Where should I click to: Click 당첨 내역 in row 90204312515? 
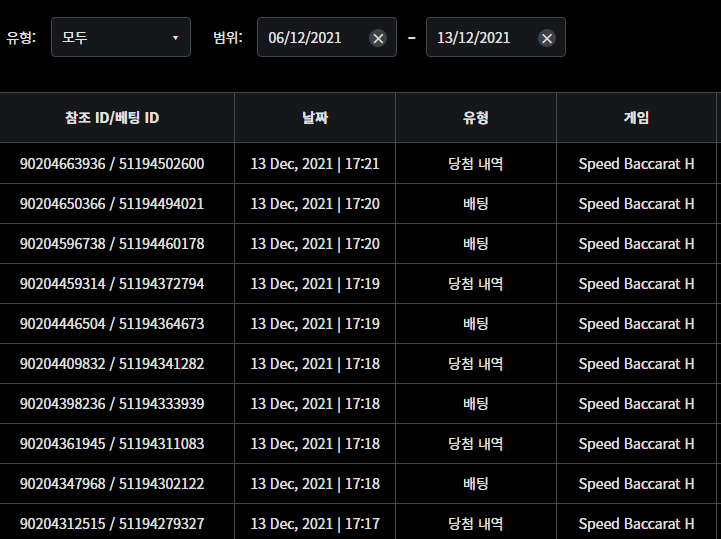(x=475, y=524)
